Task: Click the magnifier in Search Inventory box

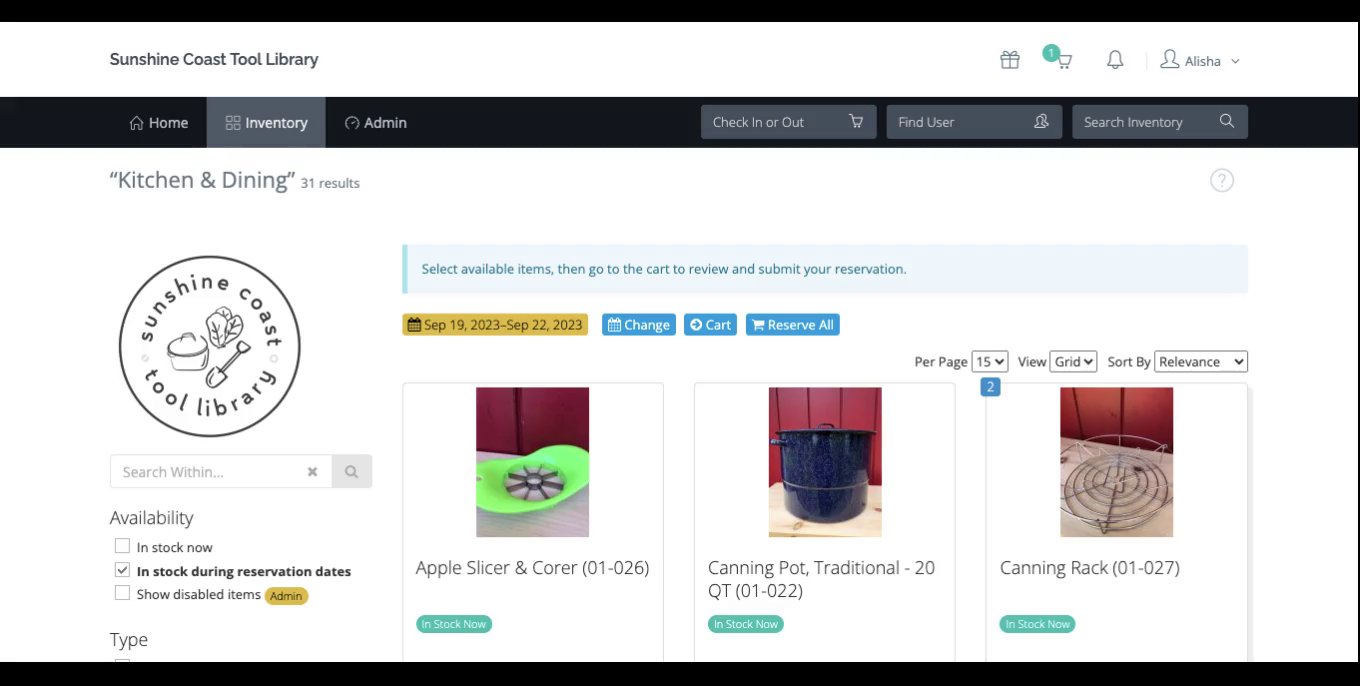Action: 1227,121
